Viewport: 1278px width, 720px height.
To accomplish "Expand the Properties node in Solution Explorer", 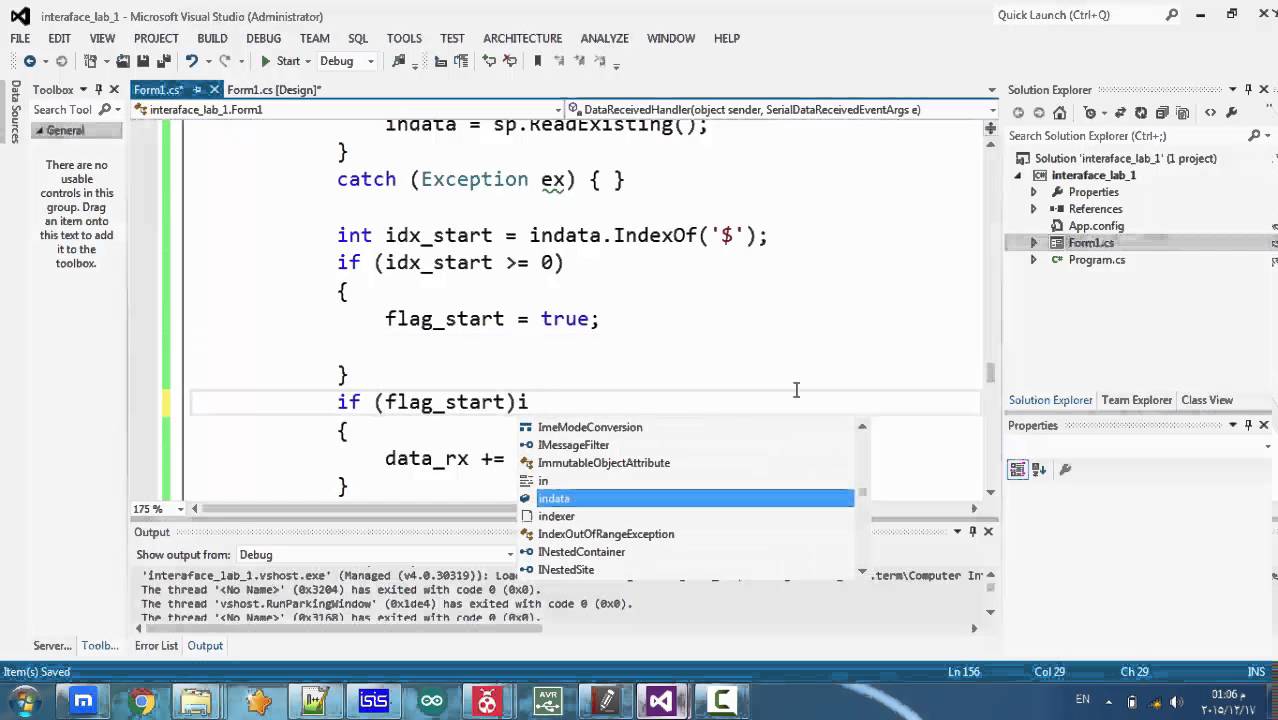I will point(1034,192).
